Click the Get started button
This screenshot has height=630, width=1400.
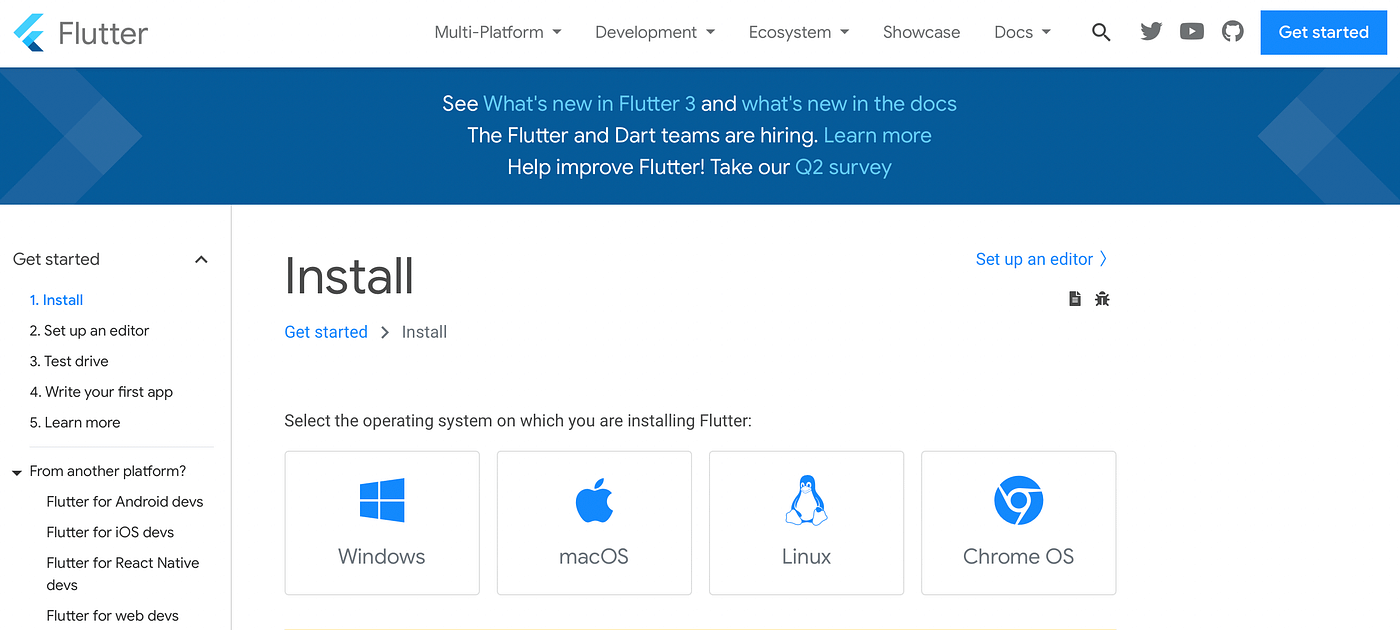tap(1323, 32)
